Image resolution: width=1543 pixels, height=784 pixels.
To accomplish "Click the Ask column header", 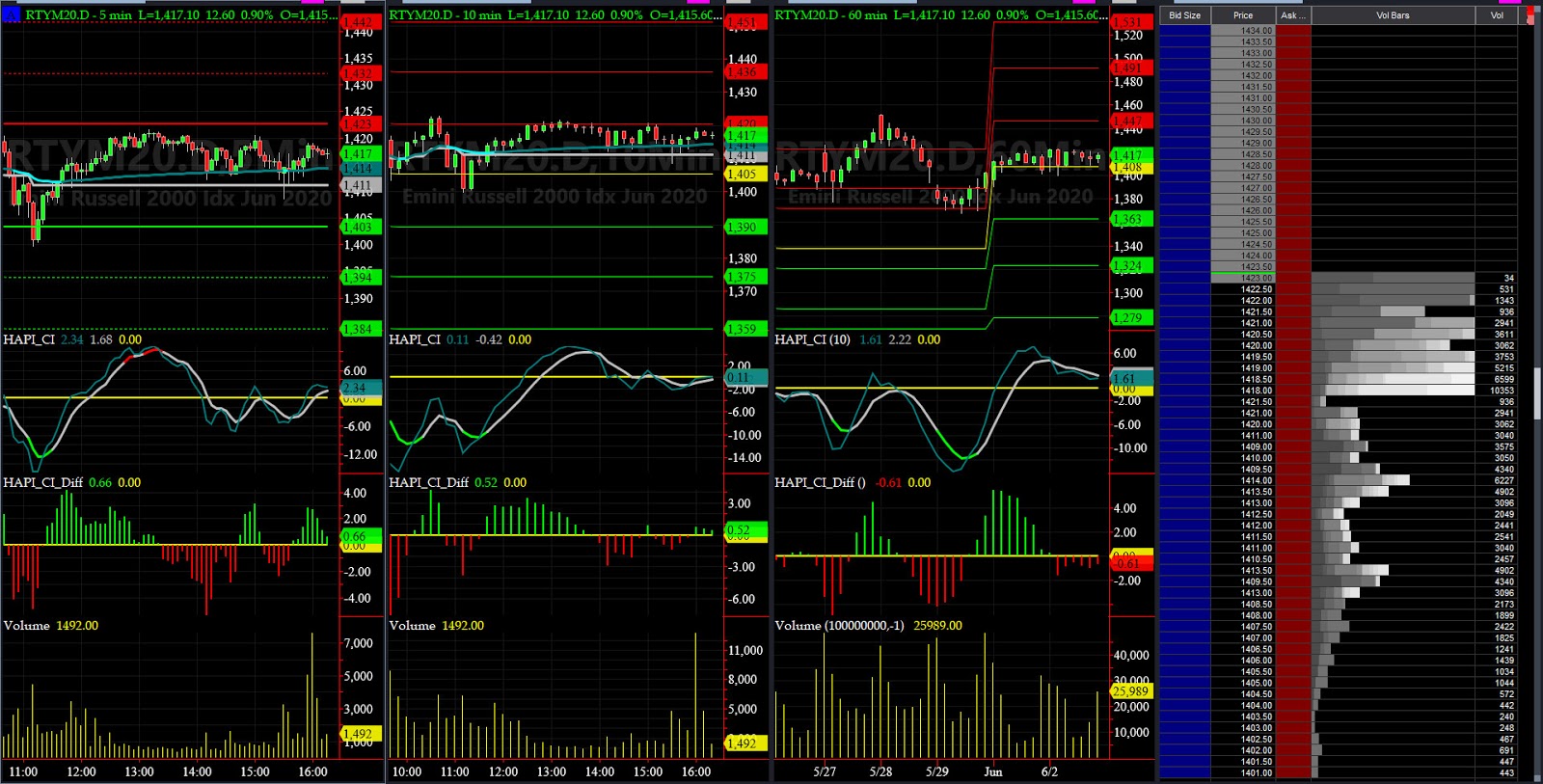I will (x=1293, y=15).
